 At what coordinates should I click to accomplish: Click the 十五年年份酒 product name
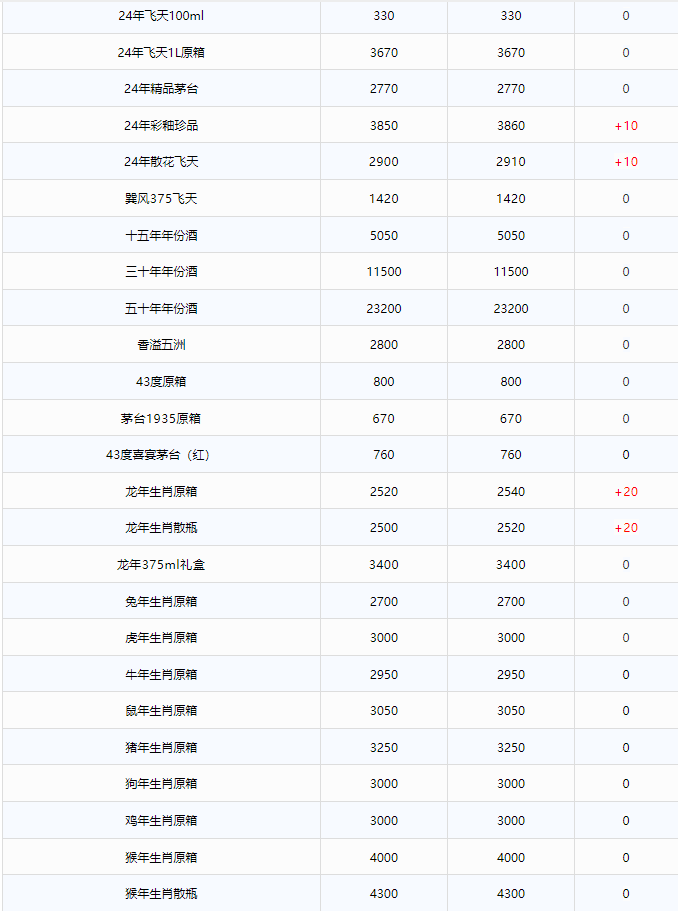(161, 236)
